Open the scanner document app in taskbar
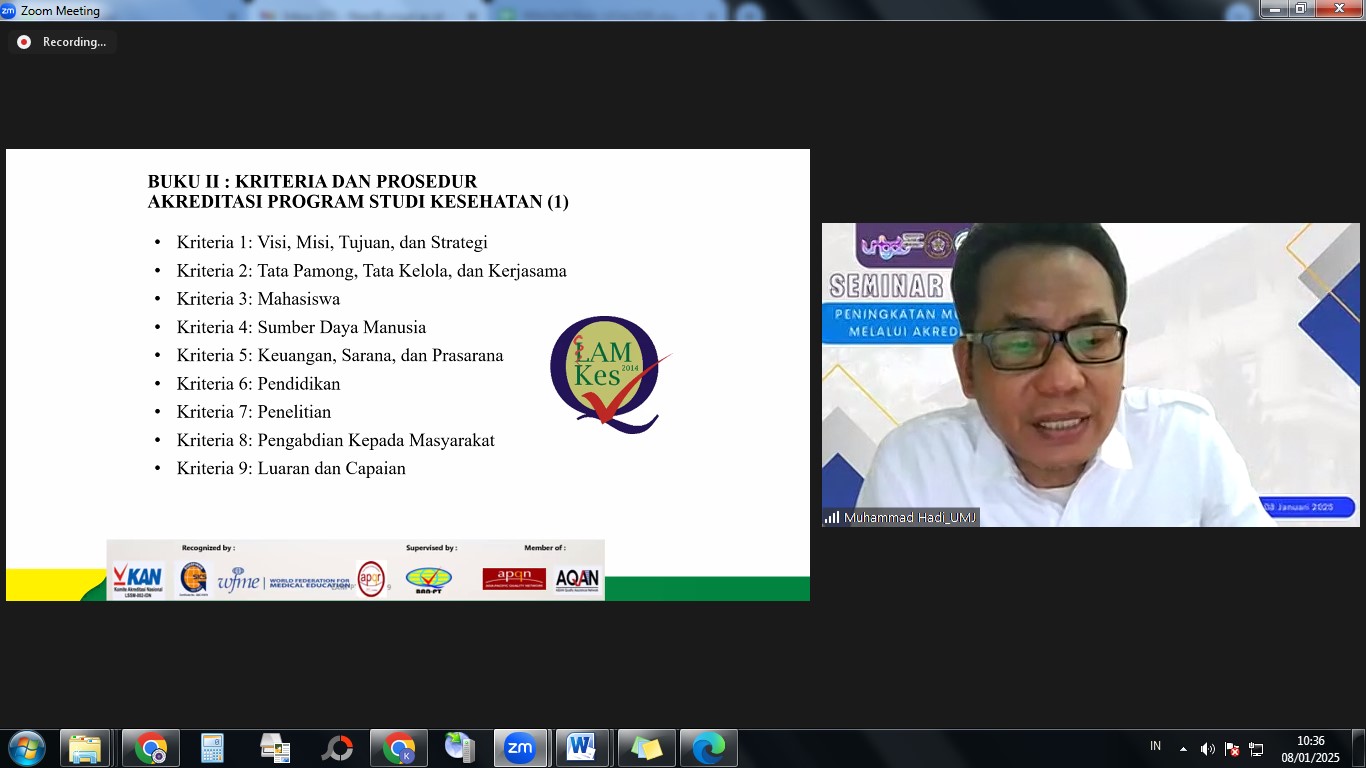 (x=274, y=748)
